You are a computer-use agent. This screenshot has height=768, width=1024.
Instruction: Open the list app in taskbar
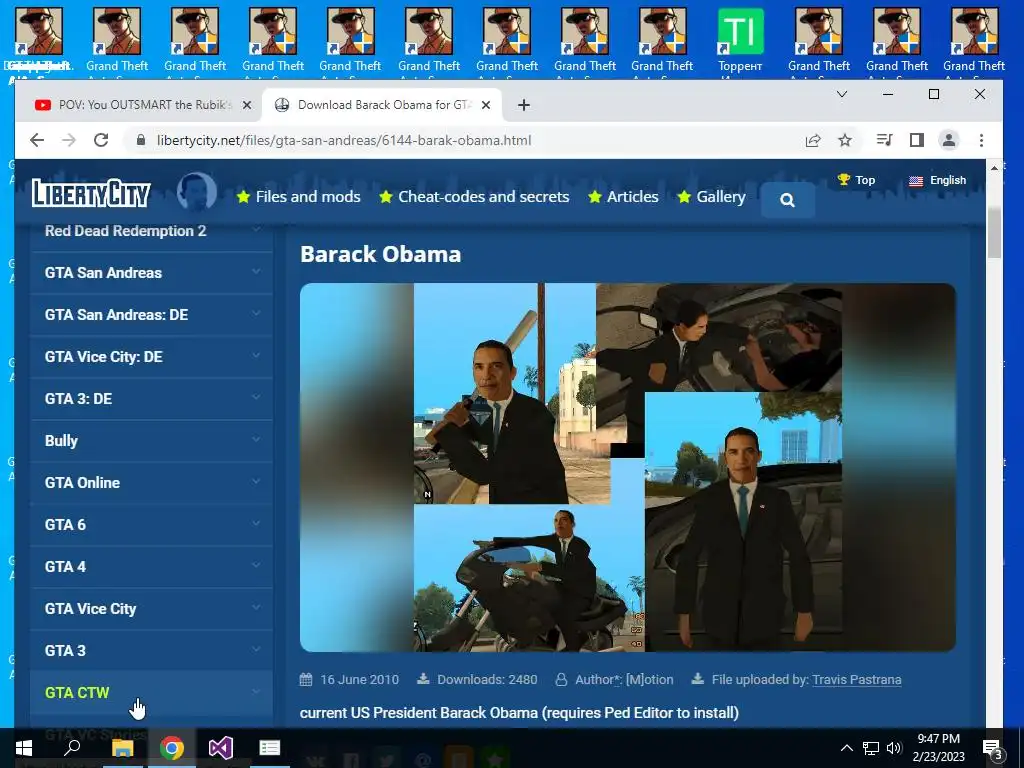(x=270, y=748)
